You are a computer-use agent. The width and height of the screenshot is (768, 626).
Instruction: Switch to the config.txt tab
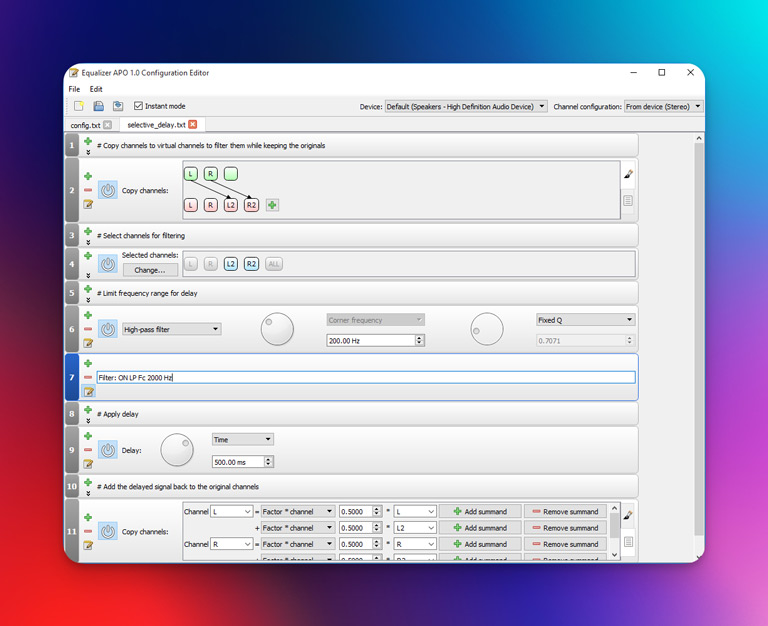coord(85,125)
